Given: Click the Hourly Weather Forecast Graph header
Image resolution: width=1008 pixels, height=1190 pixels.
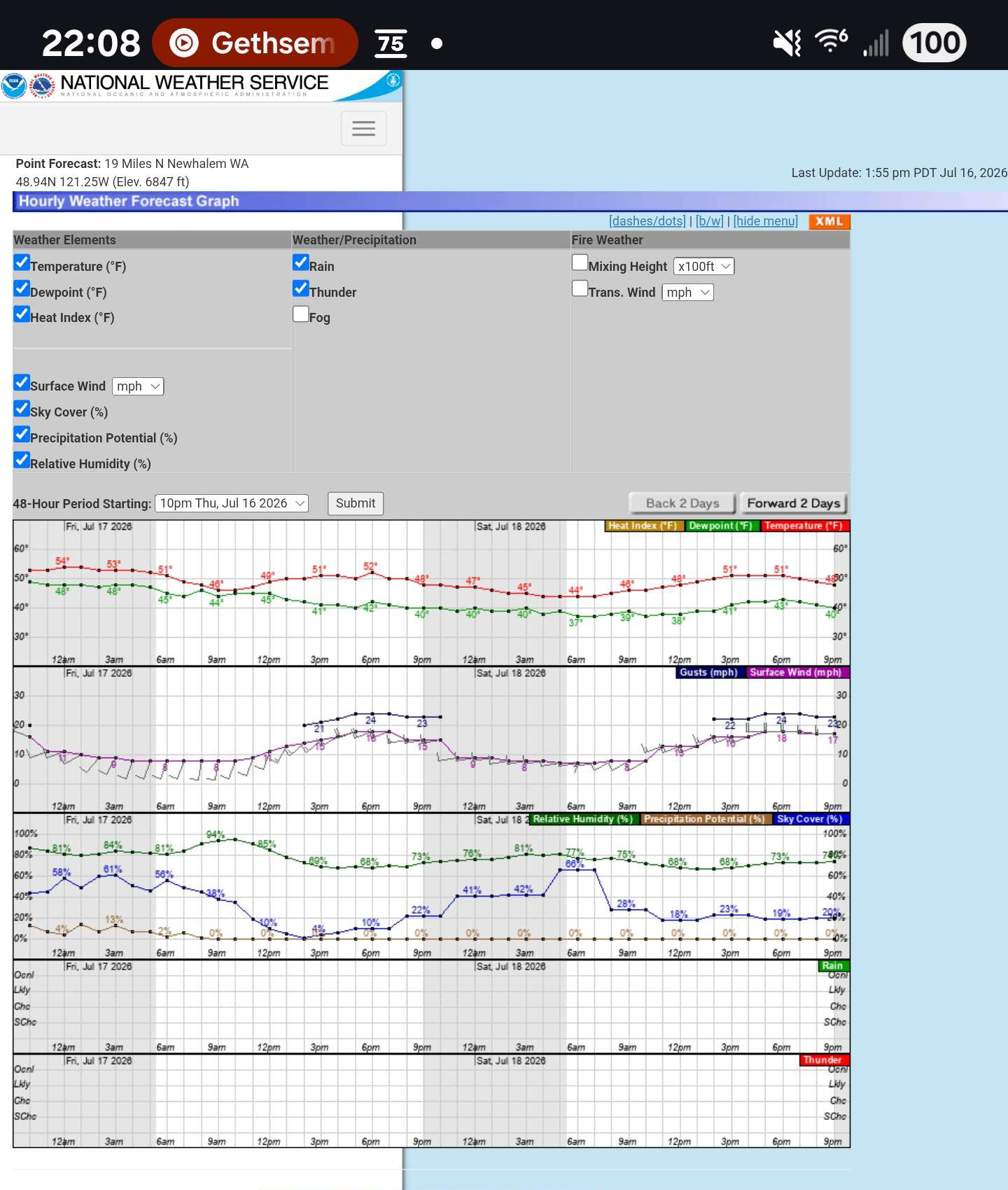Looking at the screenshot, I should point(129,202).
